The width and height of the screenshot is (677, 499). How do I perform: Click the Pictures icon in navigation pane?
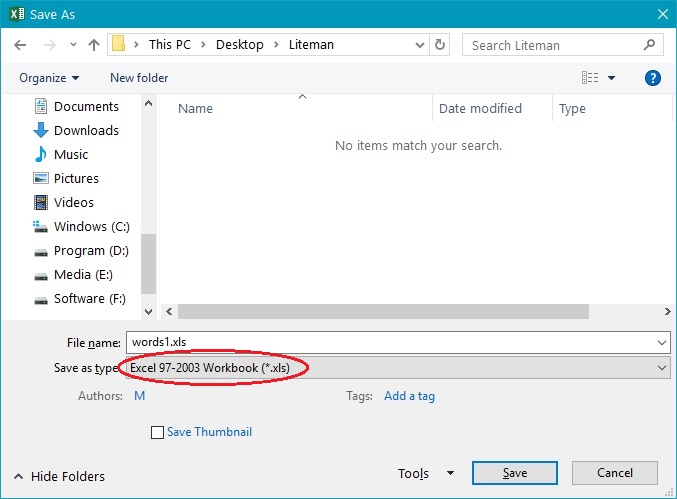(41, 178)
